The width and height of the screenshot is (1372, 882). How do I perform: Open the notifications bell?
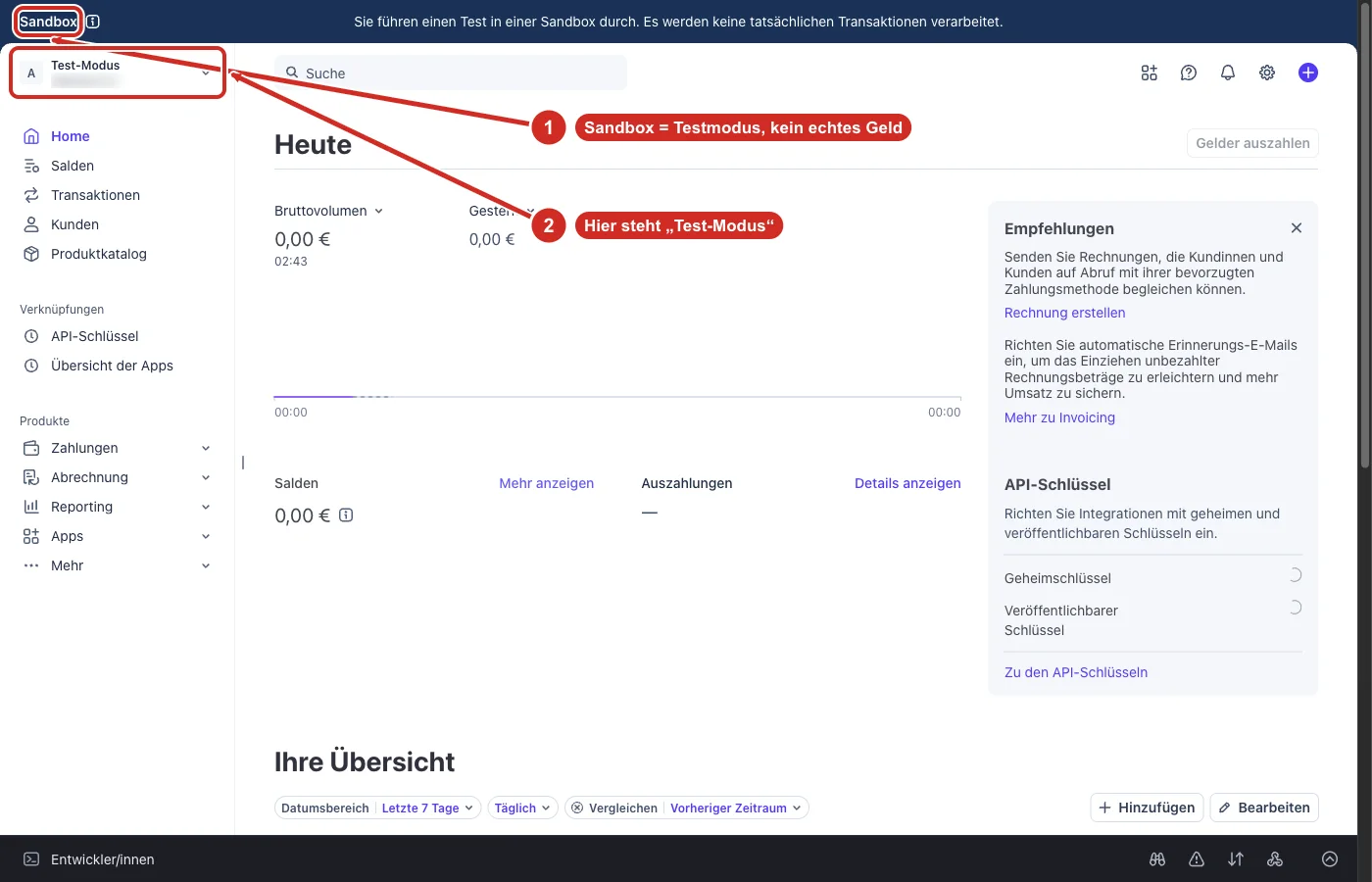1228,73
